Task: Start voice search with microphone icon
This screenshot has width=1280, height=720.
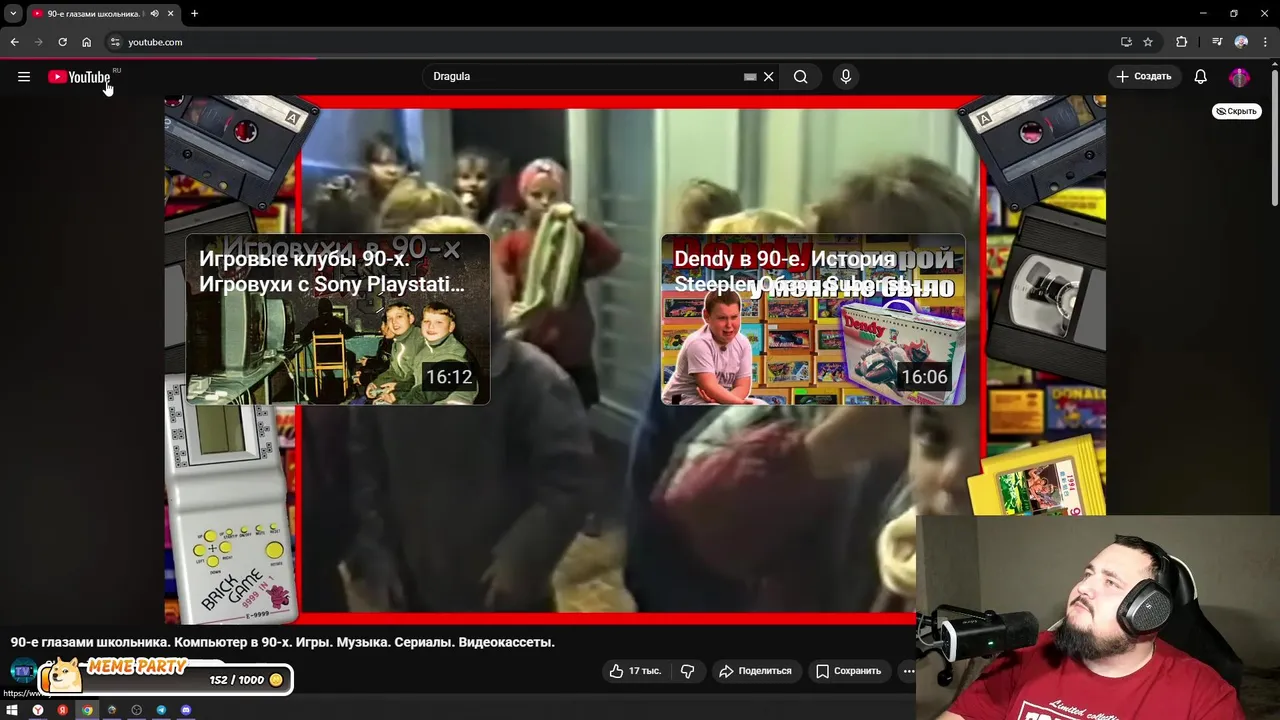Action: (845, 76)
